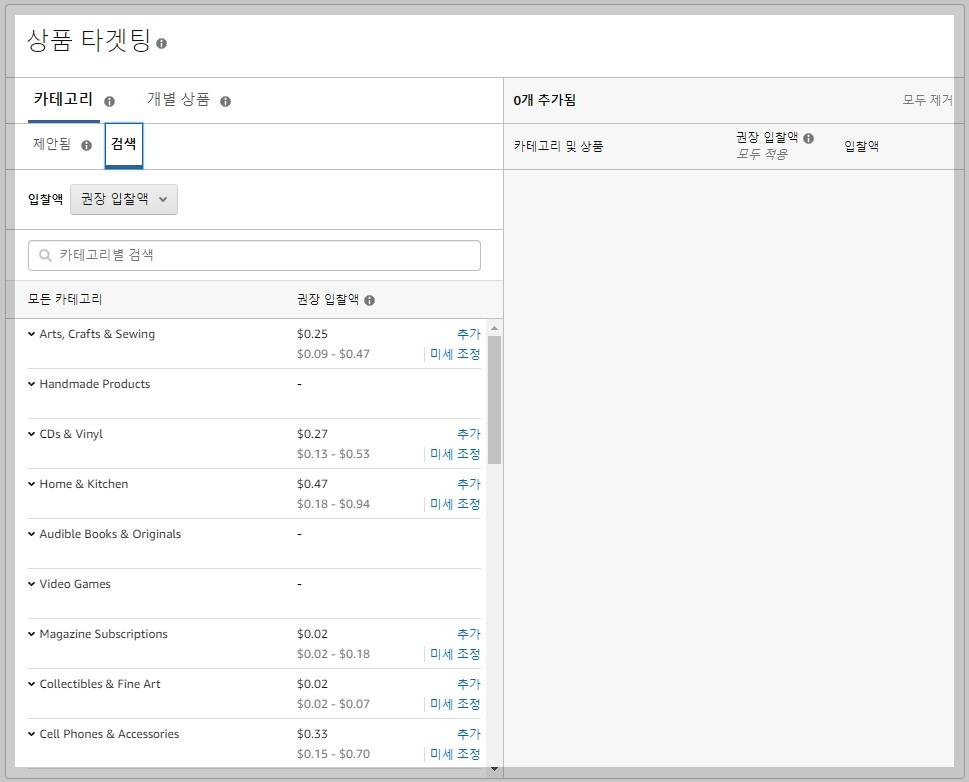The image size is (969, 782).
Task: Click 모두 적용 under 권장 입찰액
Action: click(761, 155)
